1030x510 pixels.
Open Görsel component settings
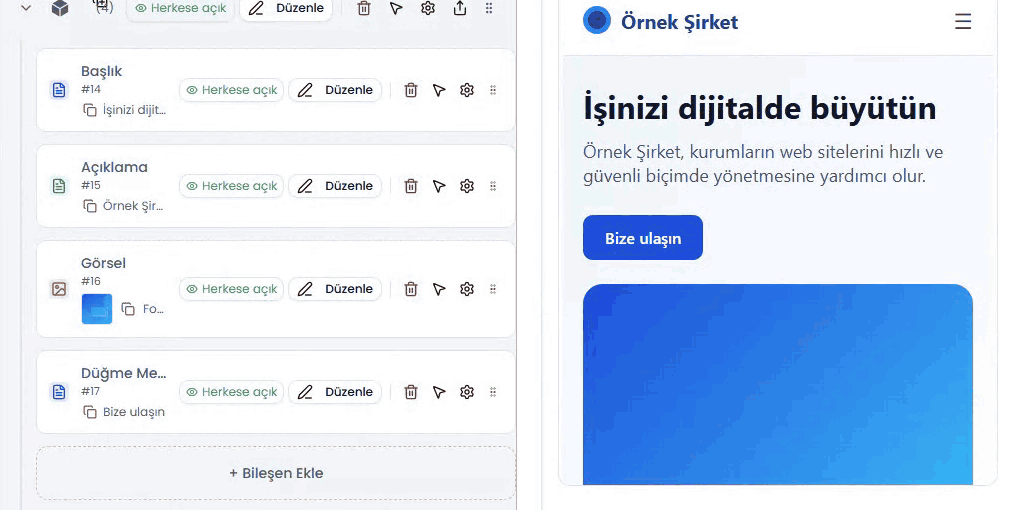pos(467,289)
